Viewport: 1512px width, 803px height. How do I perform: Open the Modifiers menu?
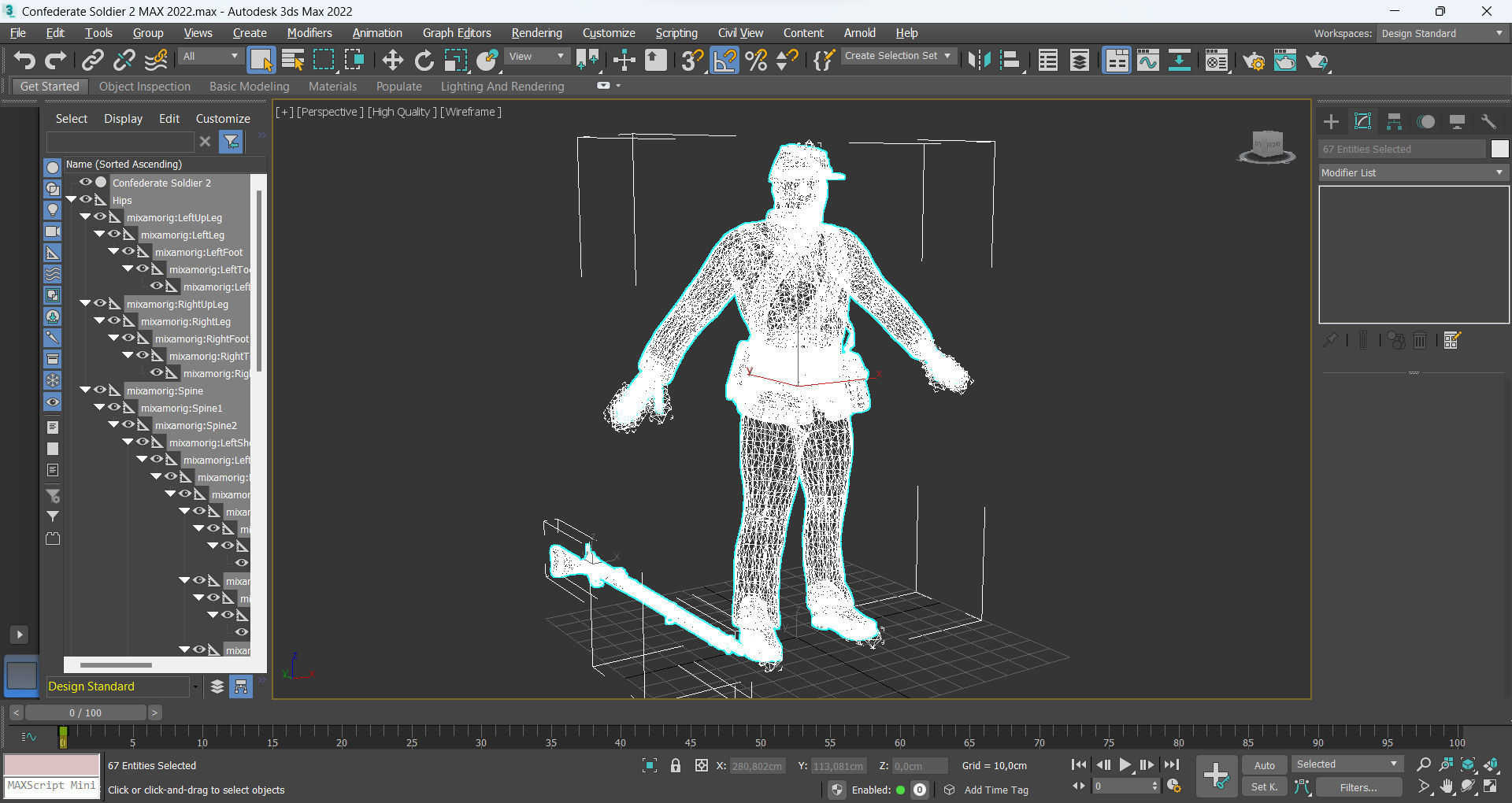[309, 33]
